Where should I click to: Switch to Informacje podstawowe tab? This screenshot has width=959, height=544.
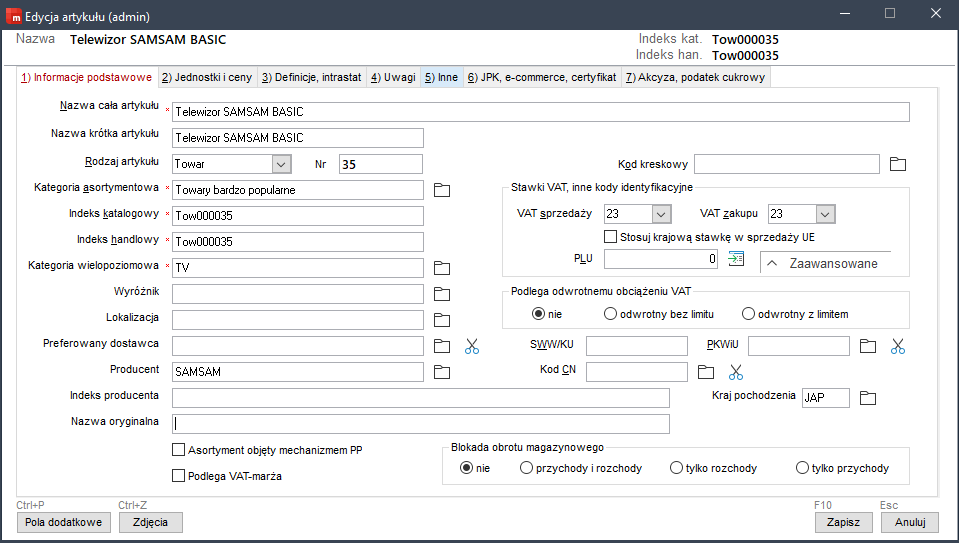tap(86, 77)
